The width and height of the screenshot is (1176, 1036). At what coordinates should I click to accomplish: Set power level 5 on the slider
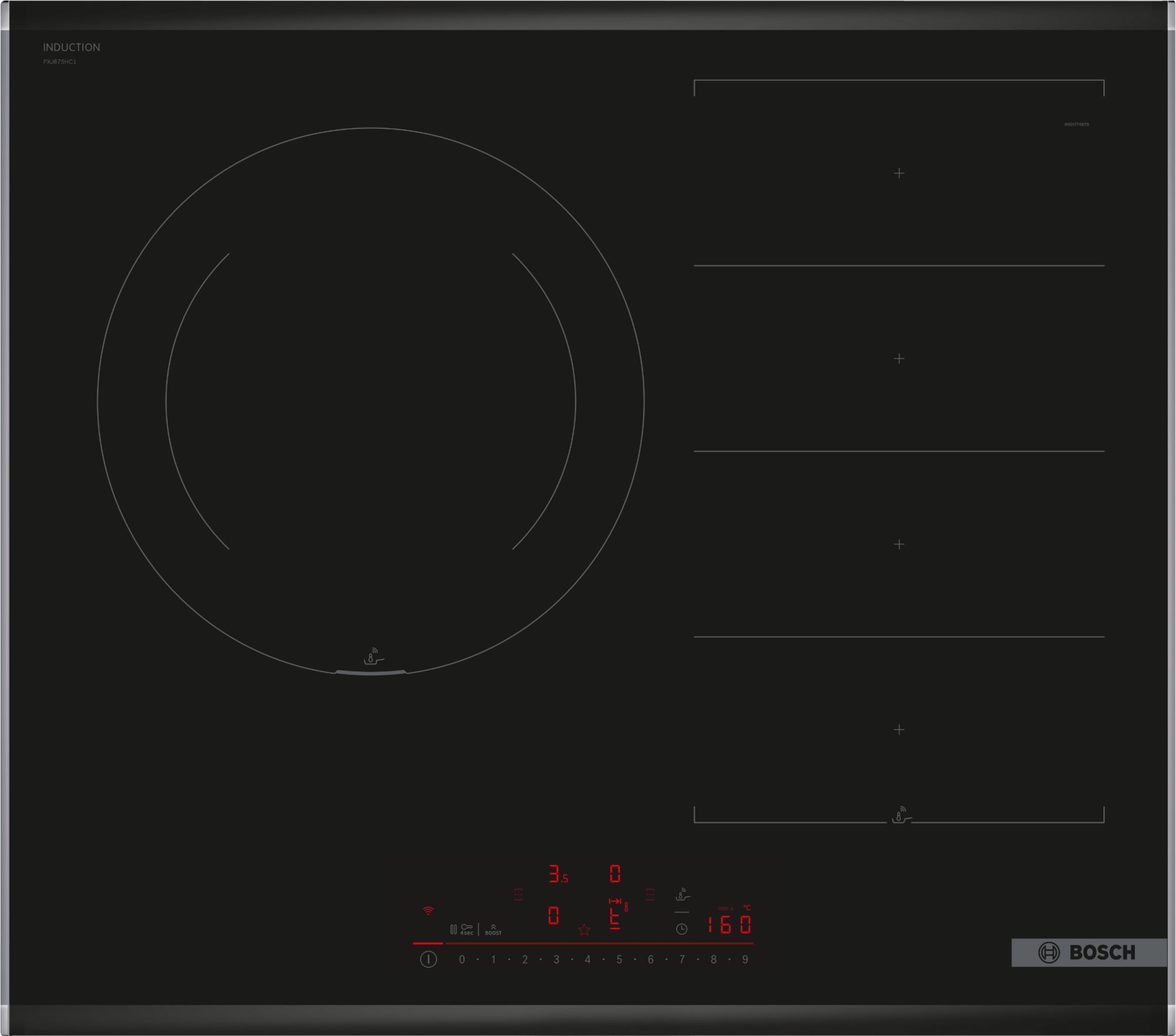click(619, 960)
